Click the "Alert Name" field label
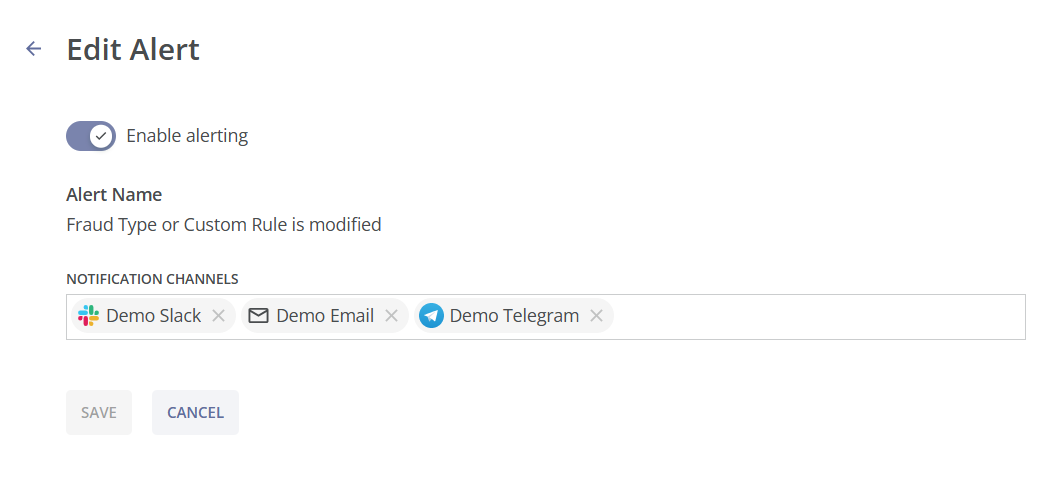 [x=114, y=194]
